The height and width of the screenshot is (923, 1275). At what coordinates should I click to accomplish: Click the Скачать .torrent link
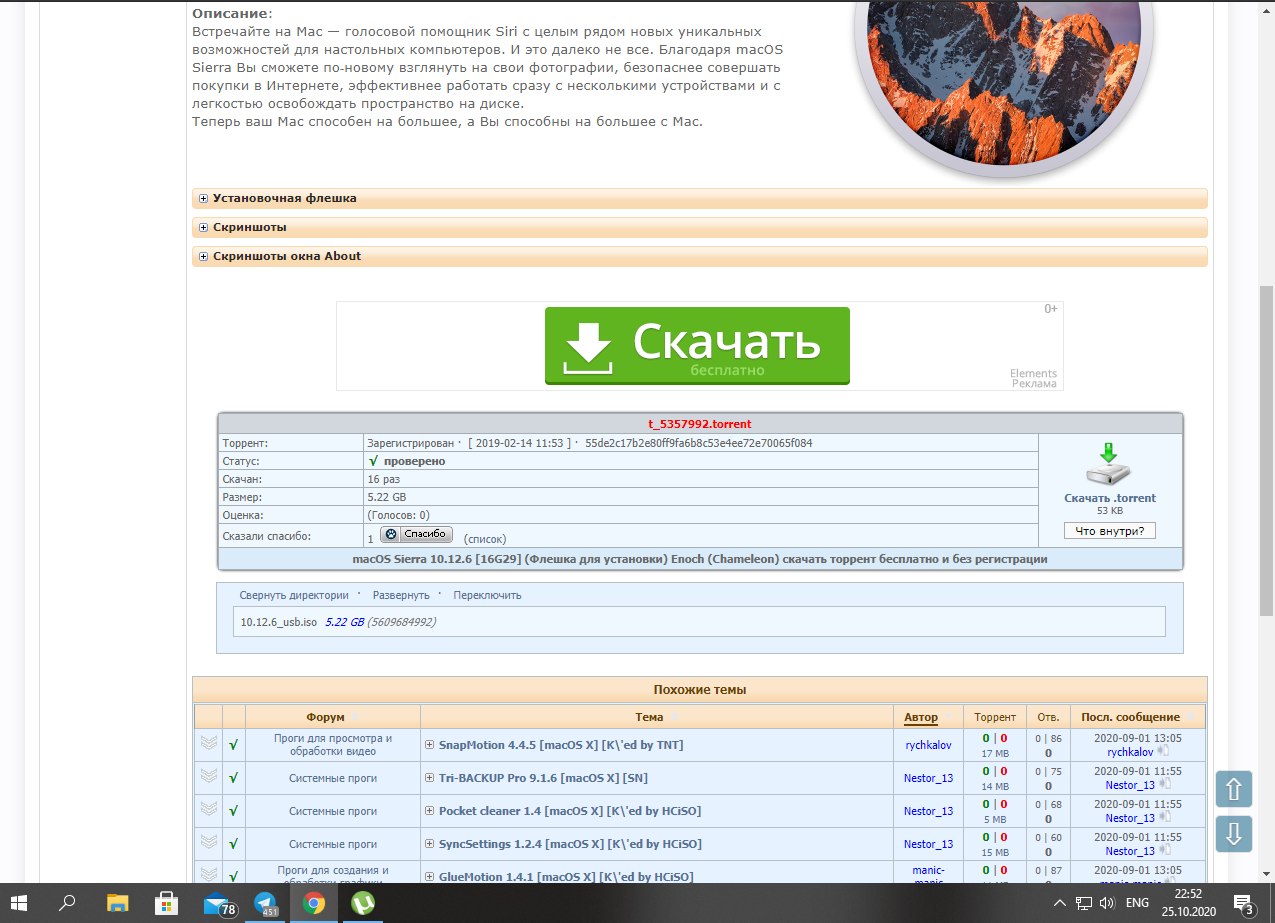pyautogui.click(x=1110, y=498)
